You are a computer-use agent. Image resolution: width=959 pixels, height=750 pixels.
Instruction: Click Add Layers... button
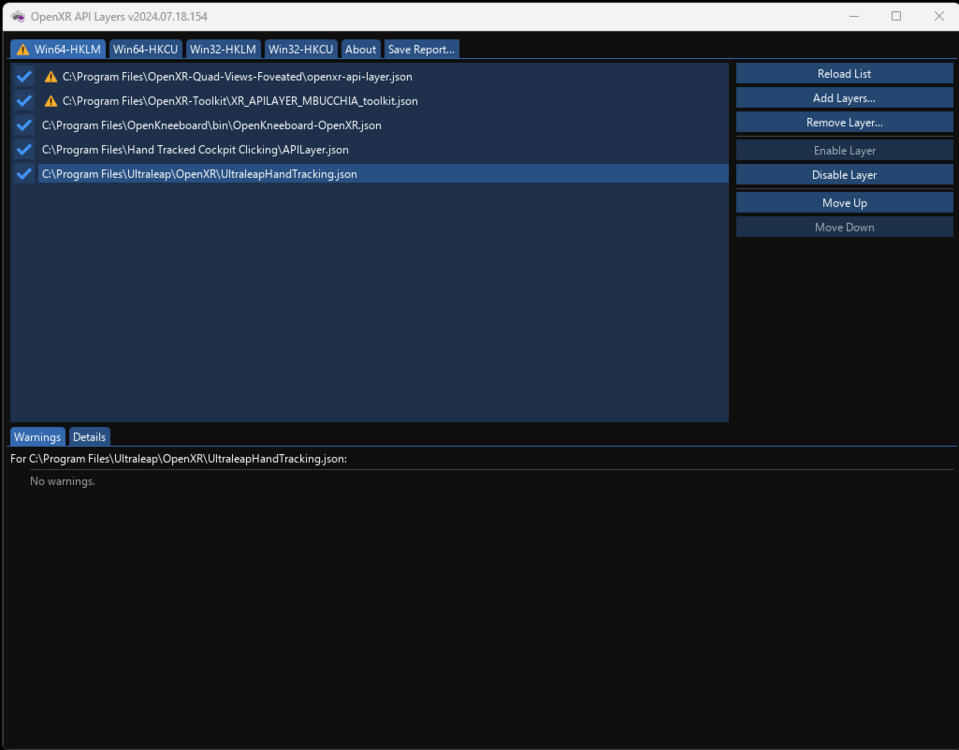tap(844, 98)
